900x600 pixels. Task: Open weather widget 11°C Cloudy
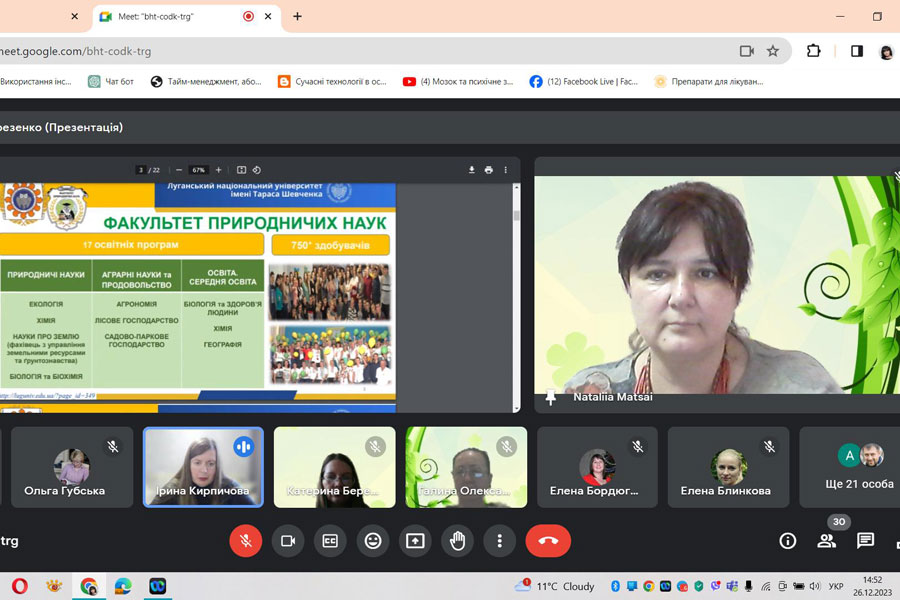click(554, 586)
